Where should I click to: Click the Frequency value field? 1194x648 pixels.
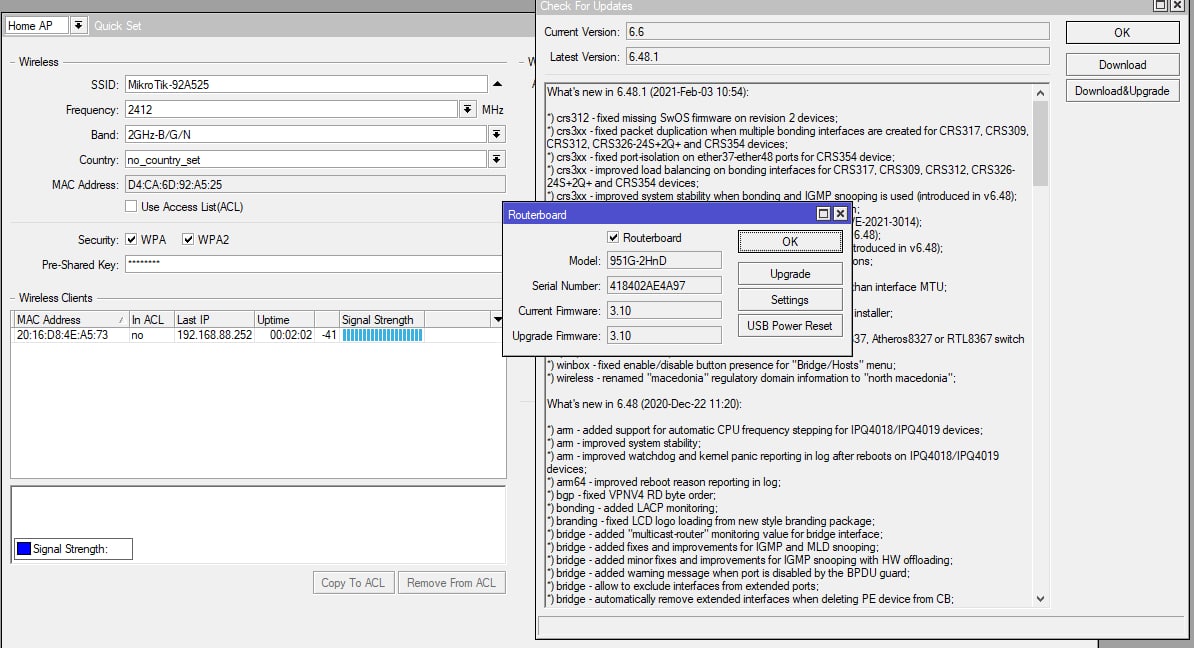[291, 110]
